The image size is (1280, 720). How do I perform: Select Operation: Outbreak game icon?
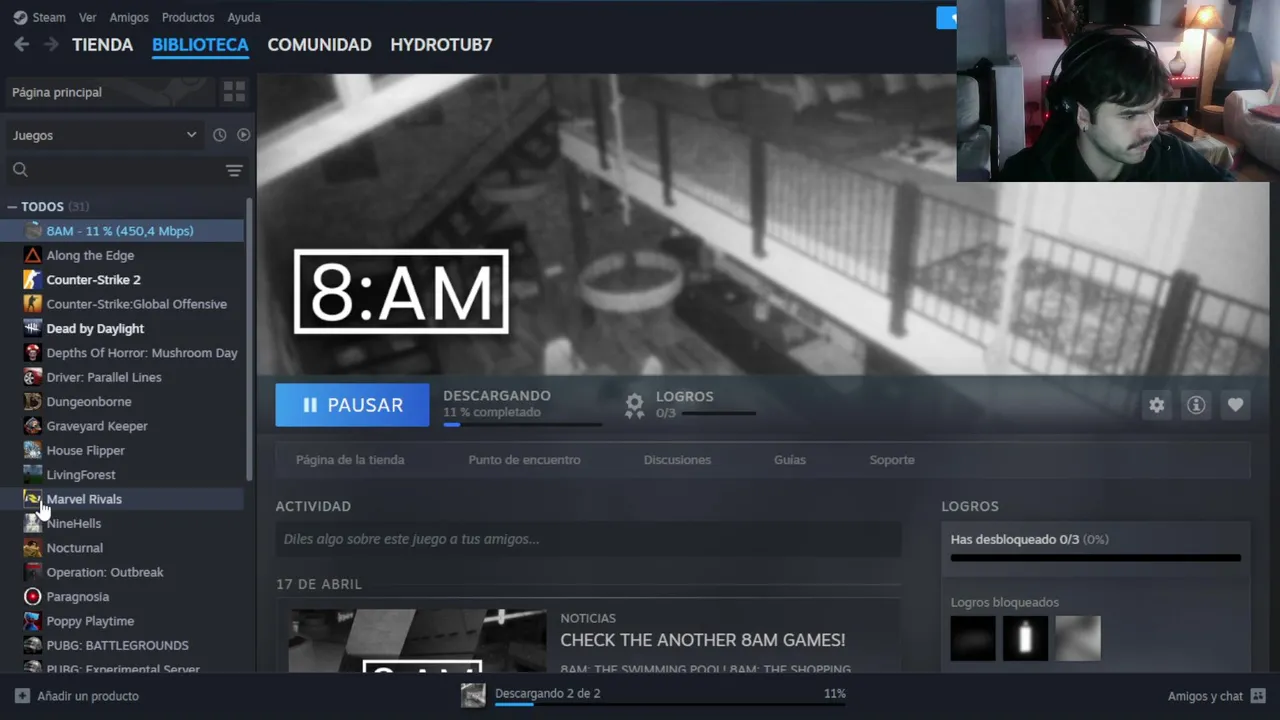(x=33, y=572)
